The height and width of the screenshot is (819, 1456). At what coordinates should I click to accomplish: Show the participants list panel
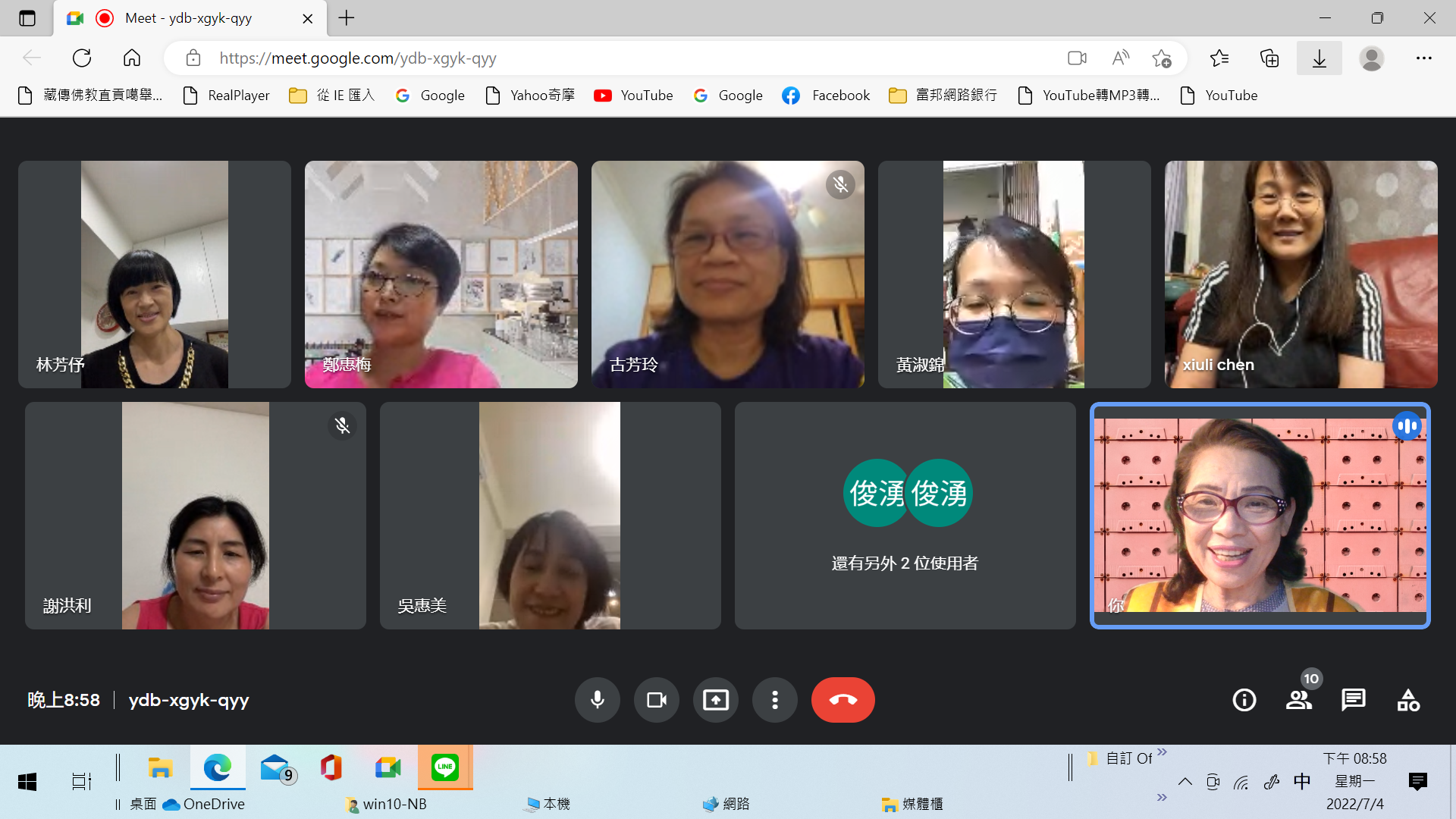1298,699
